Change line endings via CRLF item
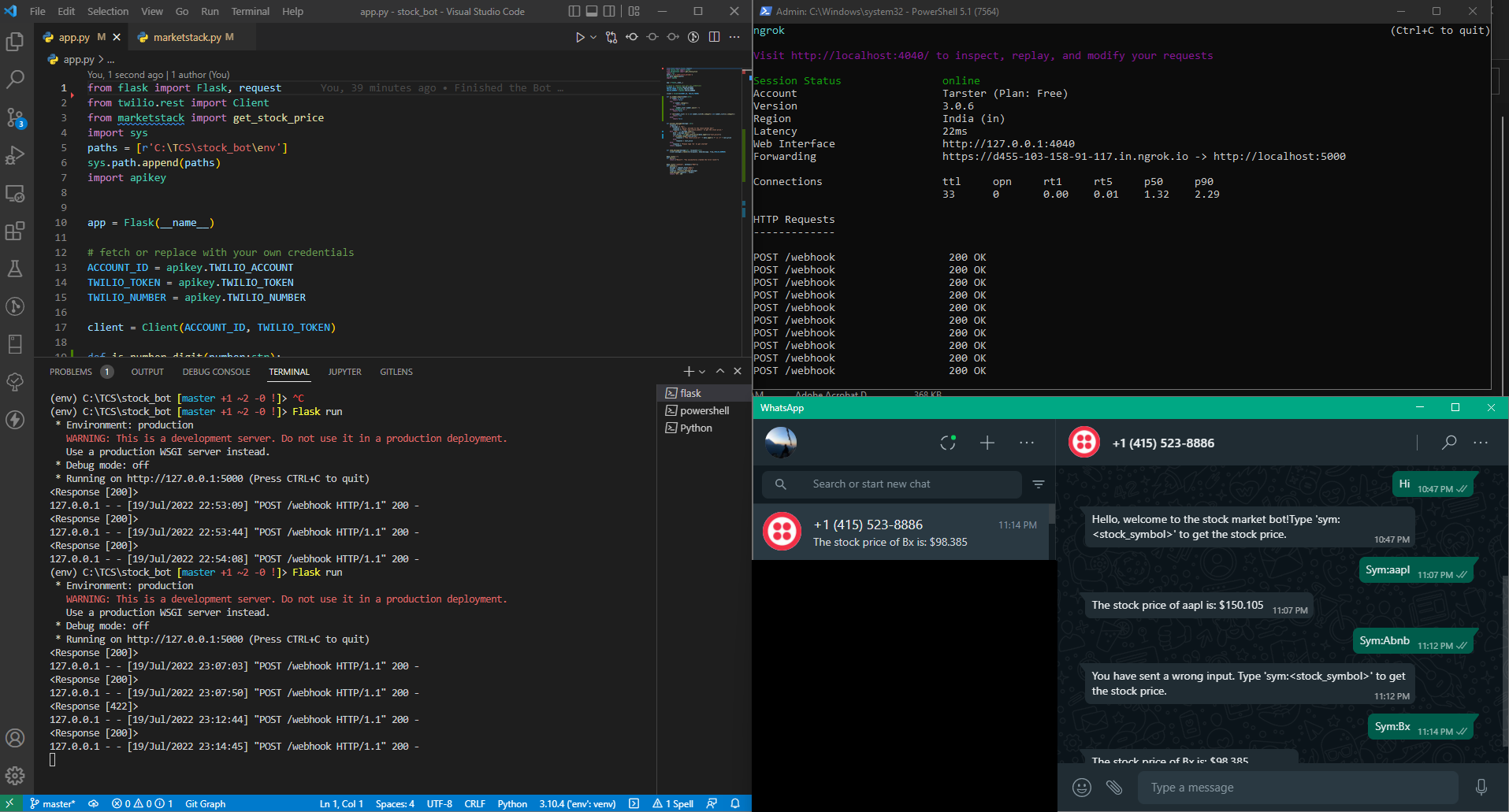Viewport: 1509px width, 812px height. click(x=475, y=803)
